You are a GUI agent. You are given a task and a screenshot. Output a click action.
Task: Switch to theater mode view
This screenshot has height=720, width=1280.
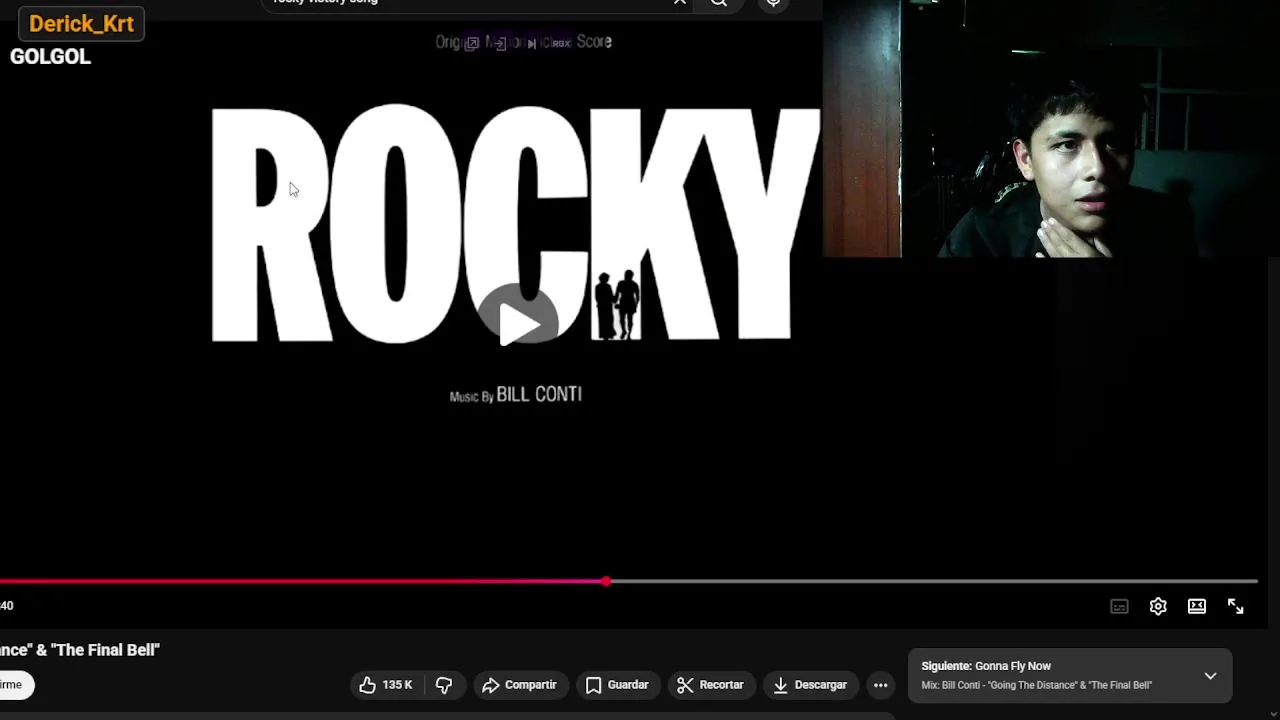(1197, 606)
